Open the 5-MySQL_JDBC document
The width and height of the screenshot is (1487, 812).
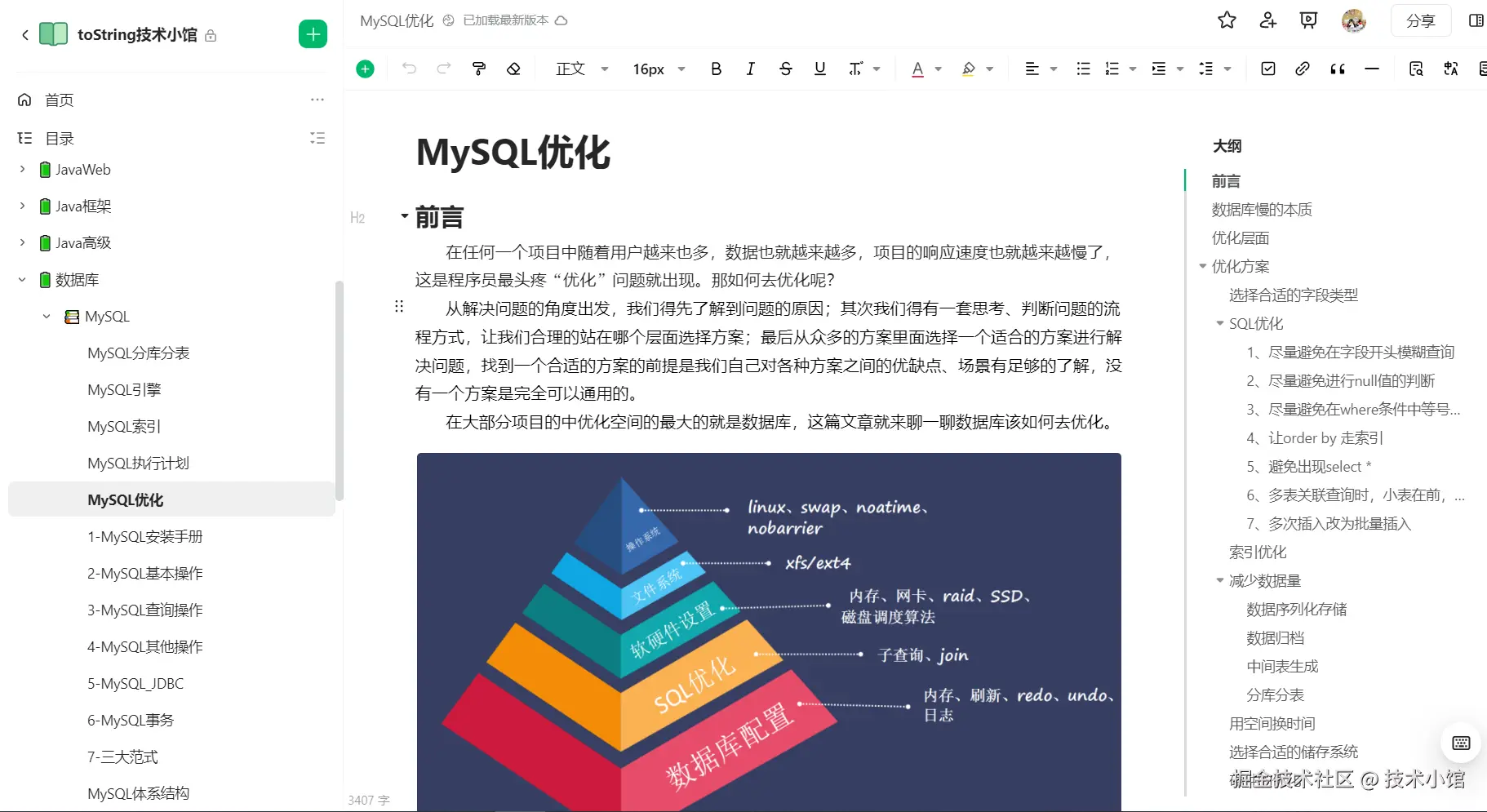tap(135, 683)
